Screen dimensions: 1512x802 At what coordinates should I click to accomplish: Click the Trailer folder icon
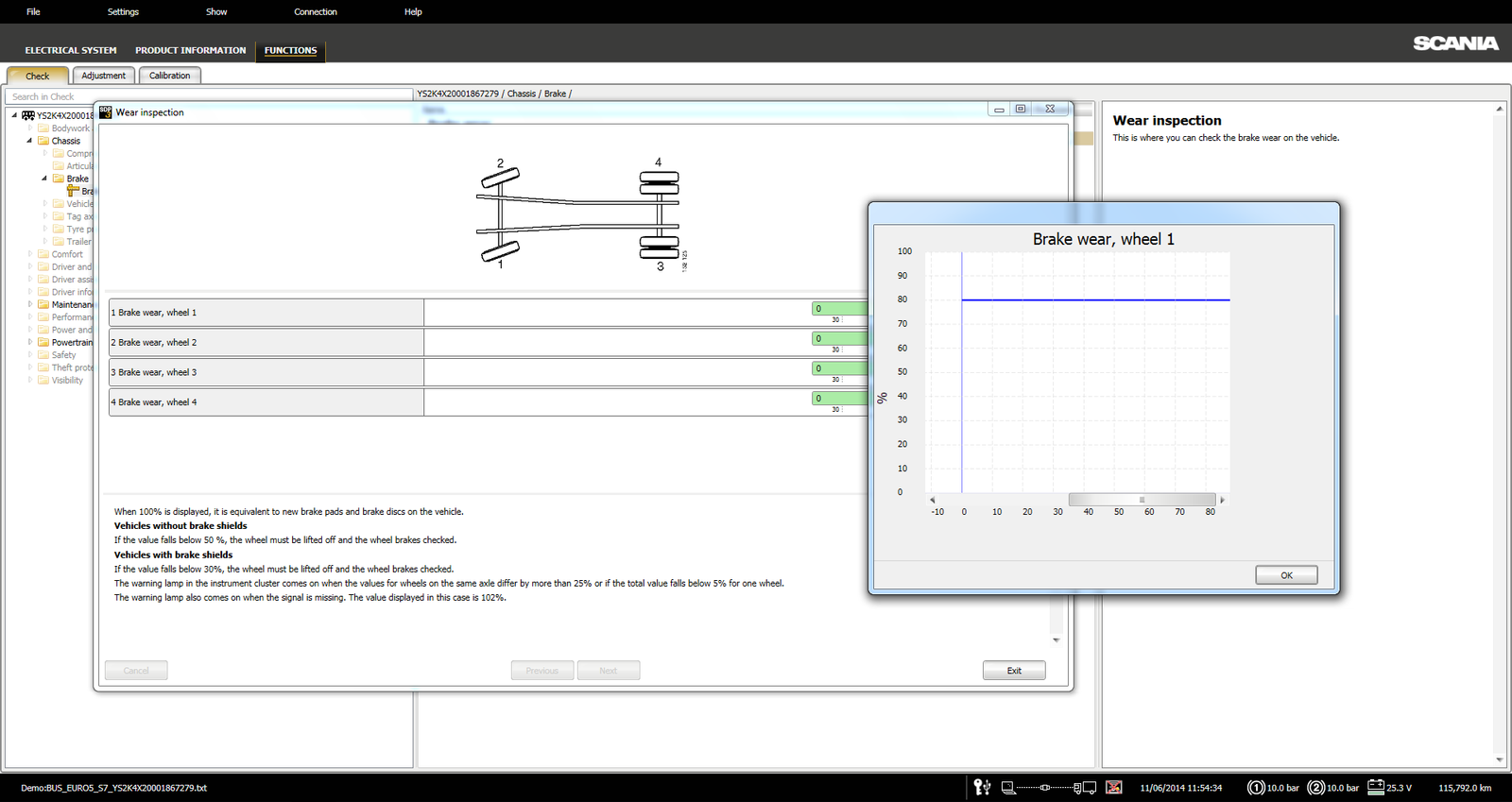(59, 242)
